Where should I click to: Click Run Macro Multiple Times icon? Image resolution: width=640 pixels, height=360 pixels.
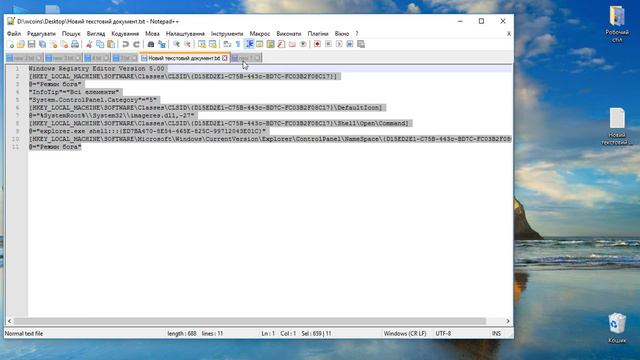pyautogui.click(x=350, y=44)
